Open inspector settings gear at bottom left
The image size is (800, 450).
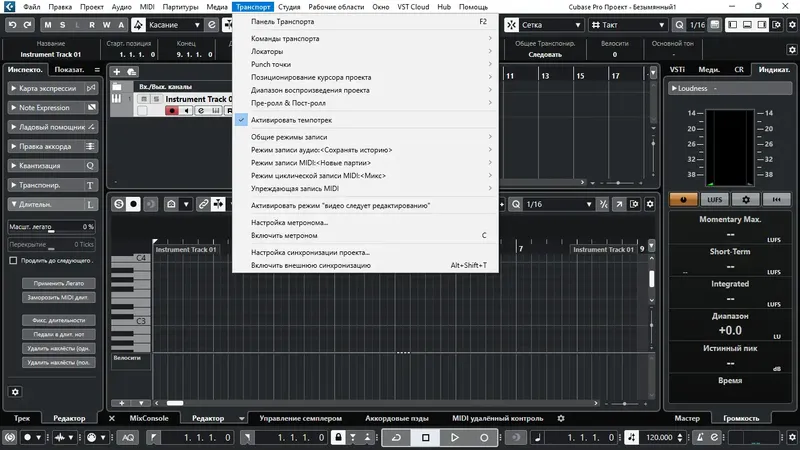pyautogui.click(x=15, y=392)
